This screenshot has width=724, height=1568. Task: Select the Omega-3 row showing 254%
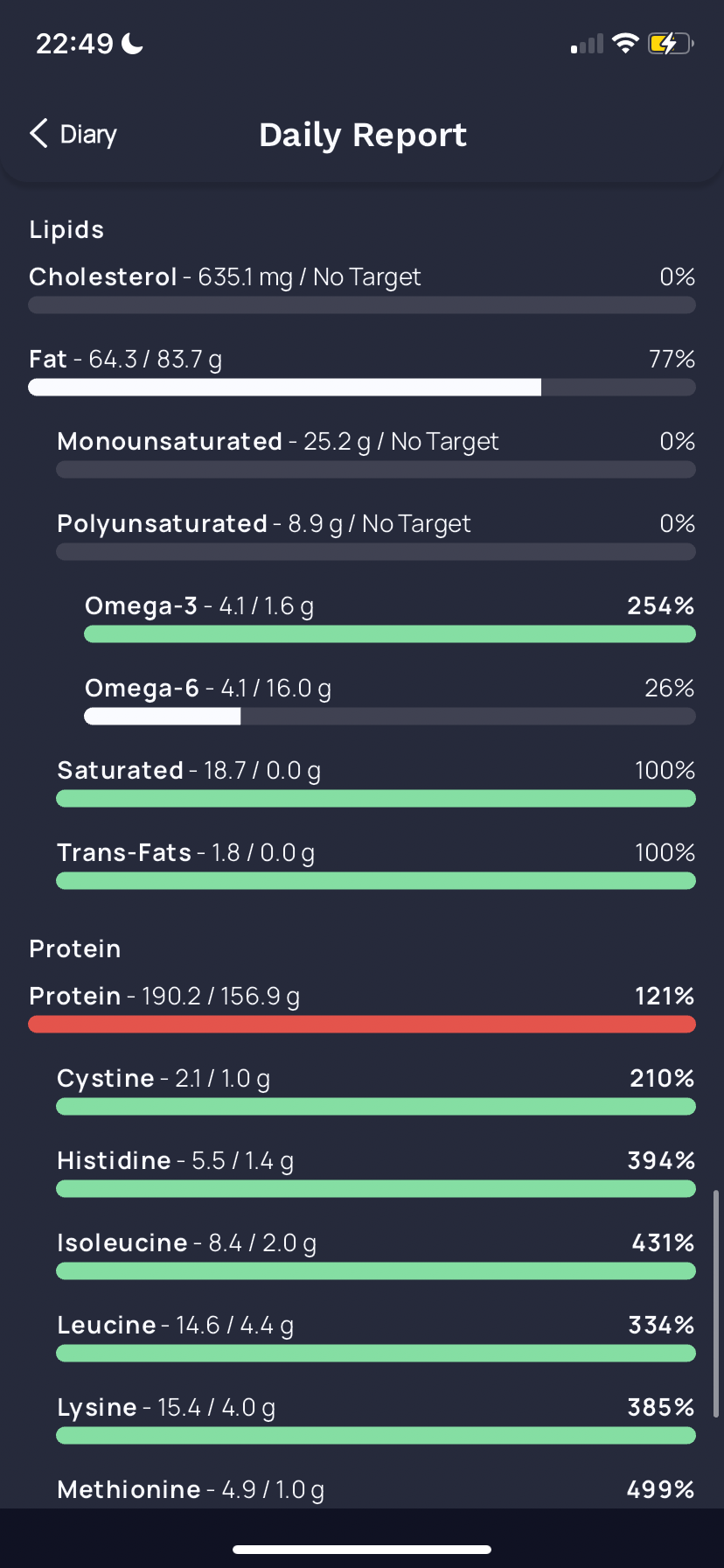pyautogui.click(x=390, y=618)
